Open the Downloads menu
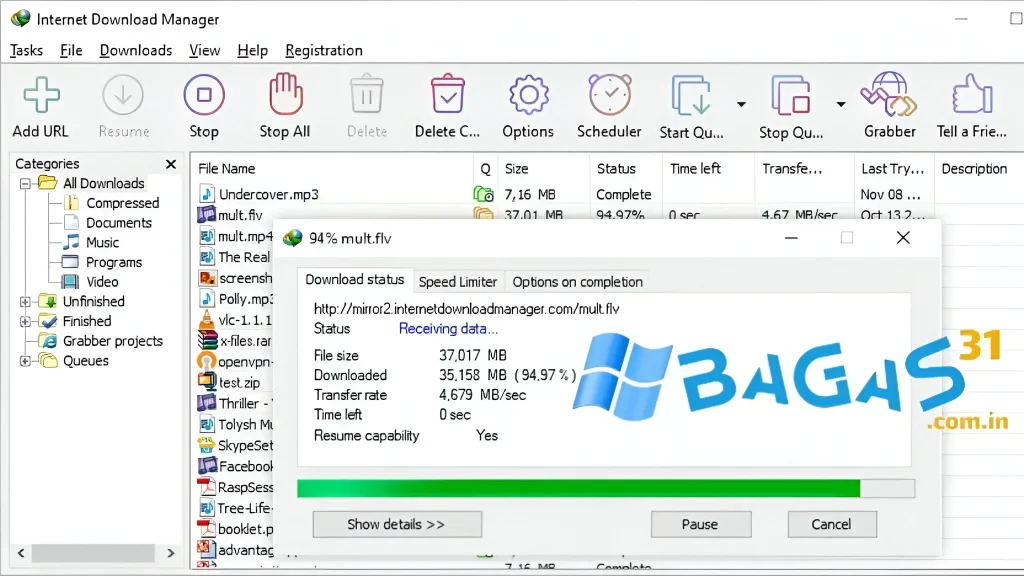Screen dimensions: 1024x576 136,50
